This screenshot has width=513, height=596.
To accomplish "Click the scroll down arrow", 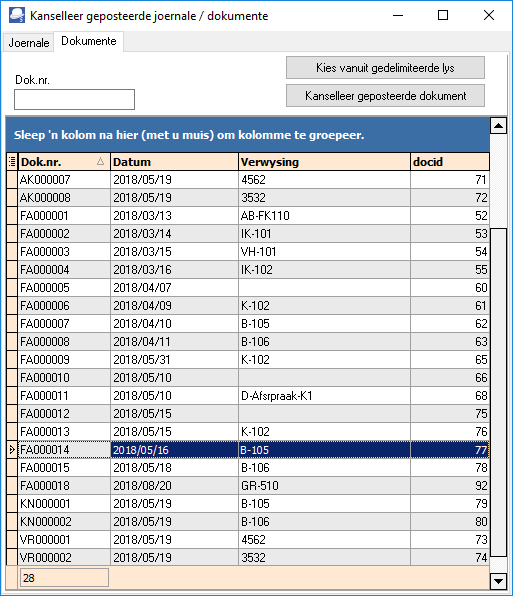I will (x=498, y=581).
